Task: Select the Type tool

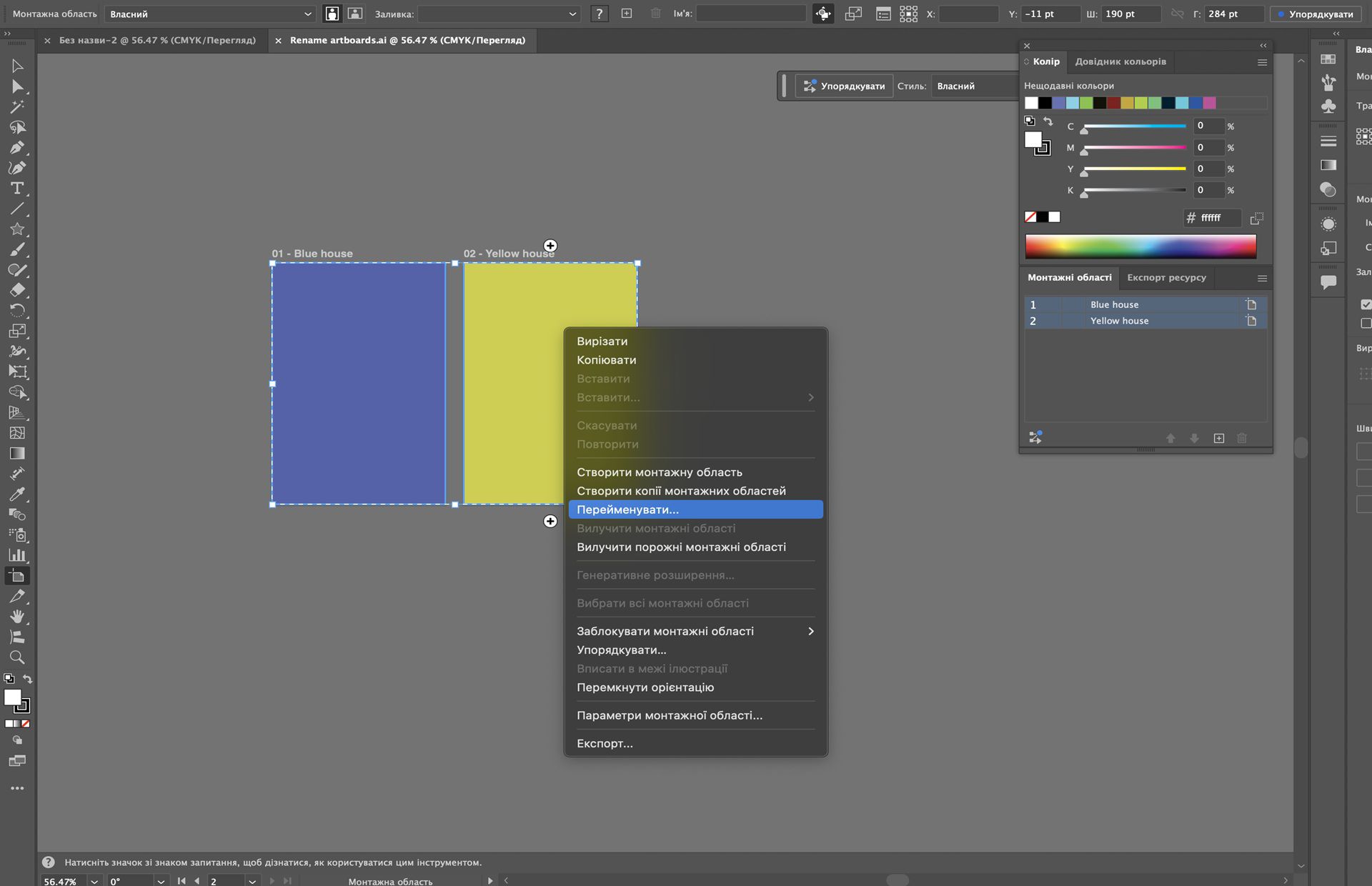Action: click(x=17, y=189)
